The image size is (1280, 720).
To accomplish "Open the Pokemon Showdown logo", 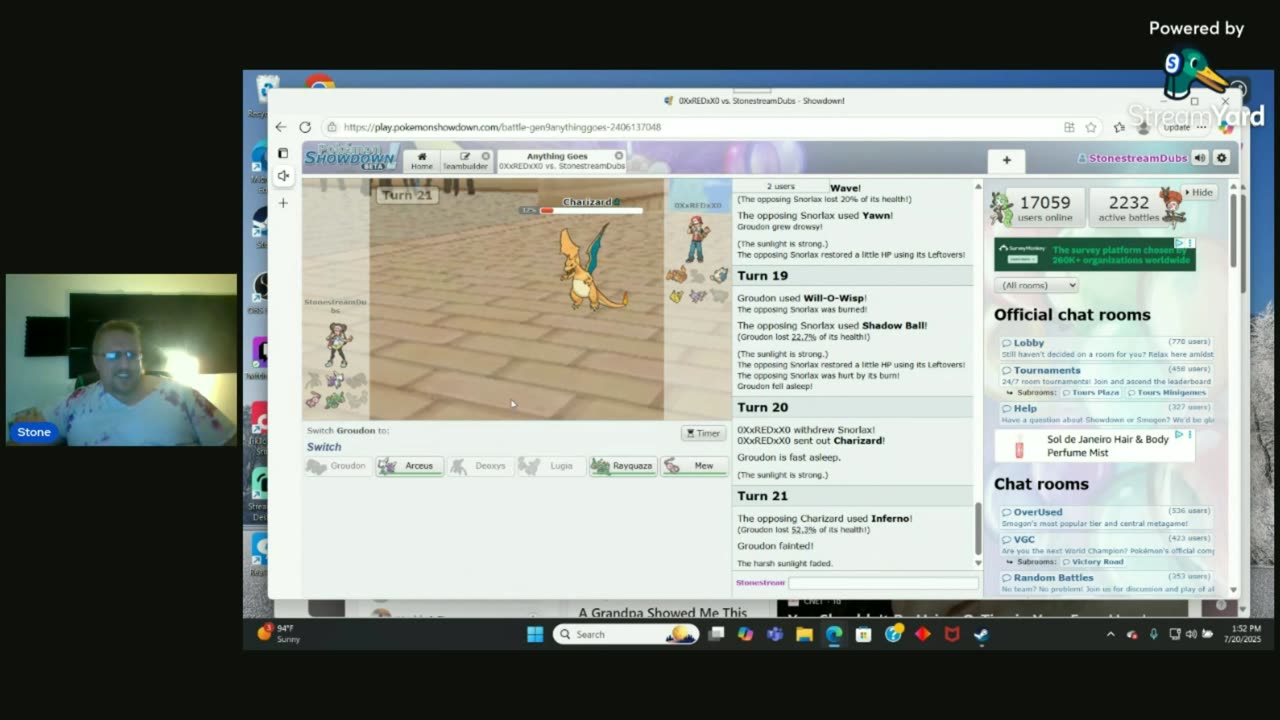I will [350, 158].
